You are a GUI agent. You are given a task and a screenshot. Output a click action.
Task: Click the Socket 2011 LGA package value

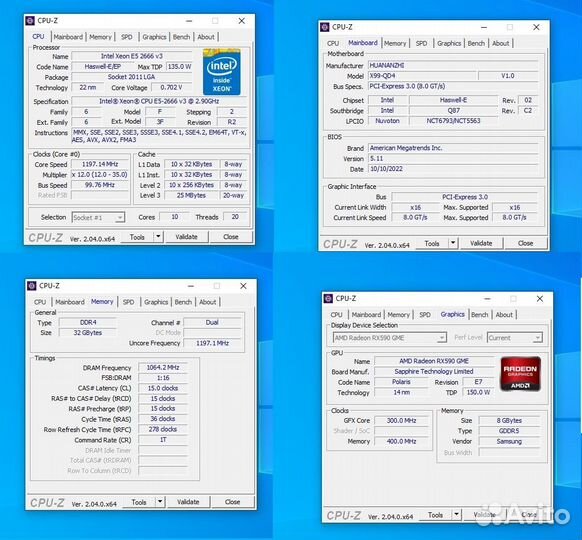132,77
